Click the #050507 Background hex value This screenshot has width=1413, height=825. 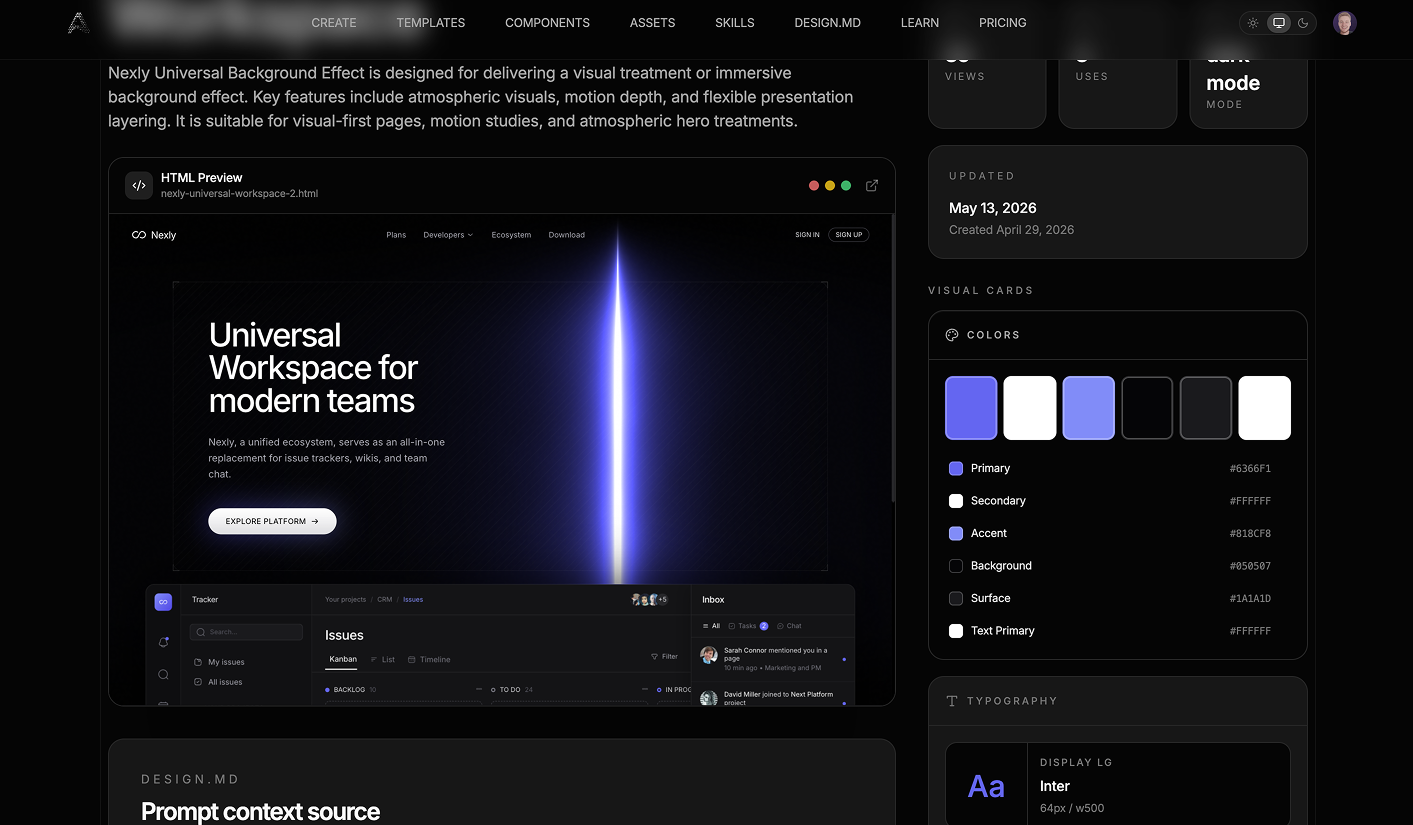click(x=1250, y=566)
